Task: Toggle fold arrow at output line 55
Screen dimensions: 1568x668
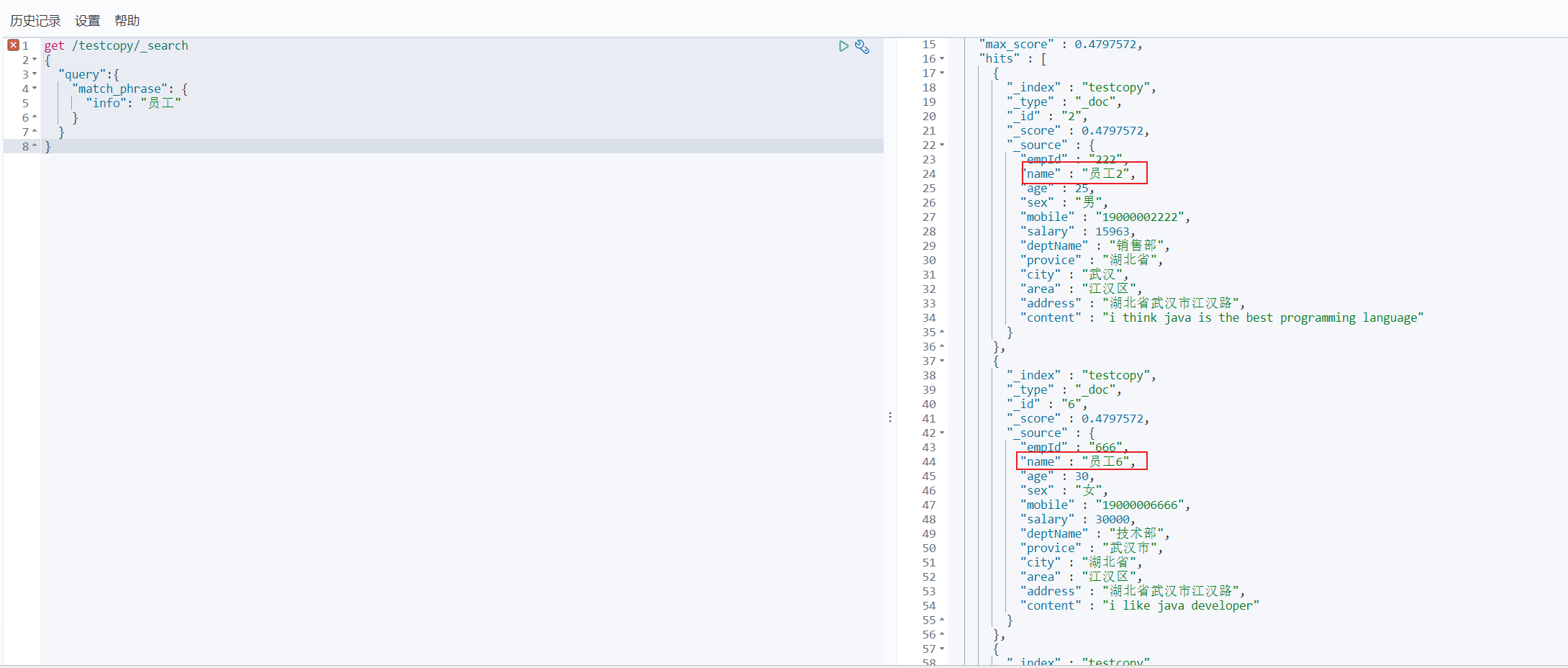Action: pyautogui.click(x=942, y=620)
